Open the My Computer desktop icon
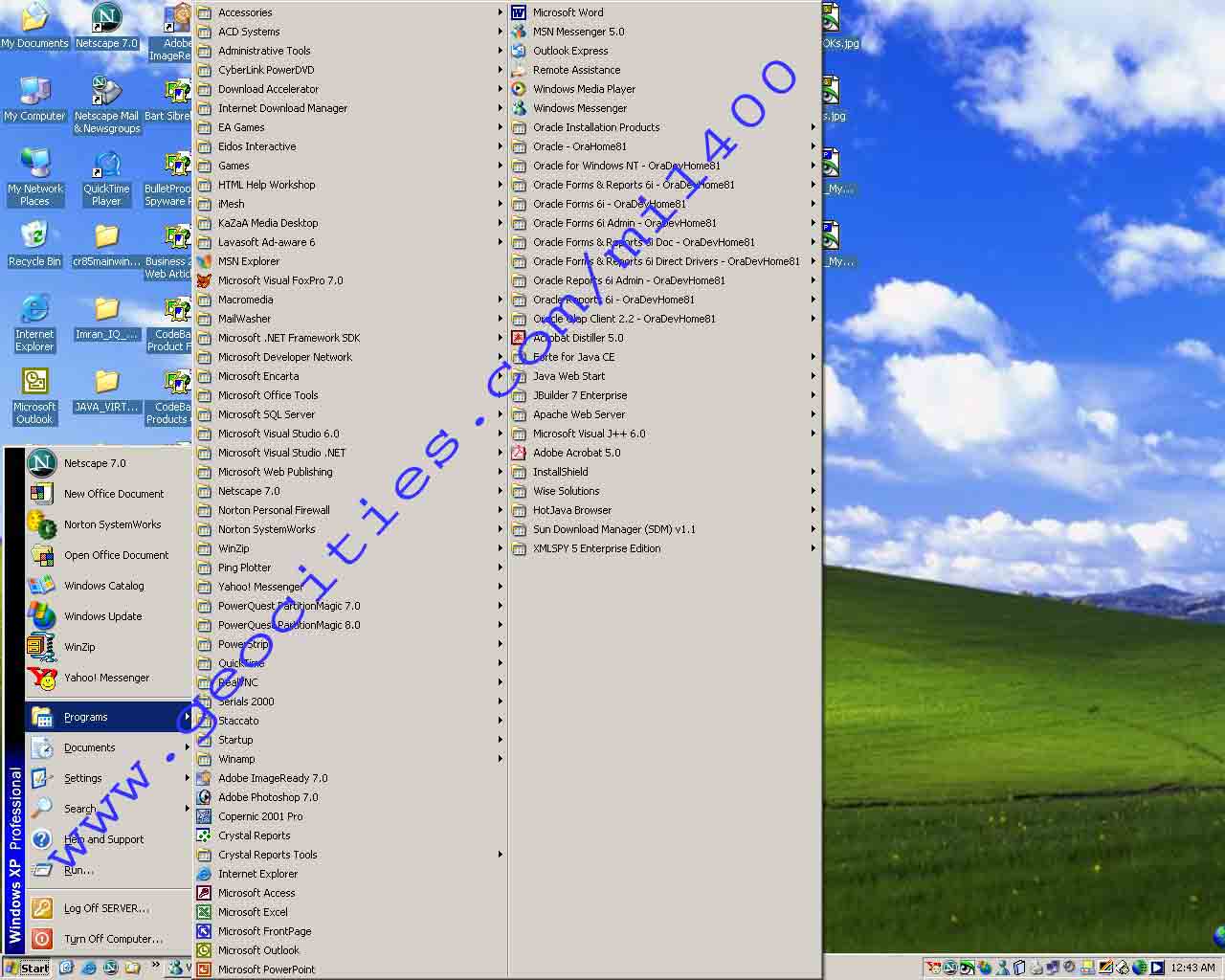Viewport: 1225px width, 980px height. click(x=34, y=100)
